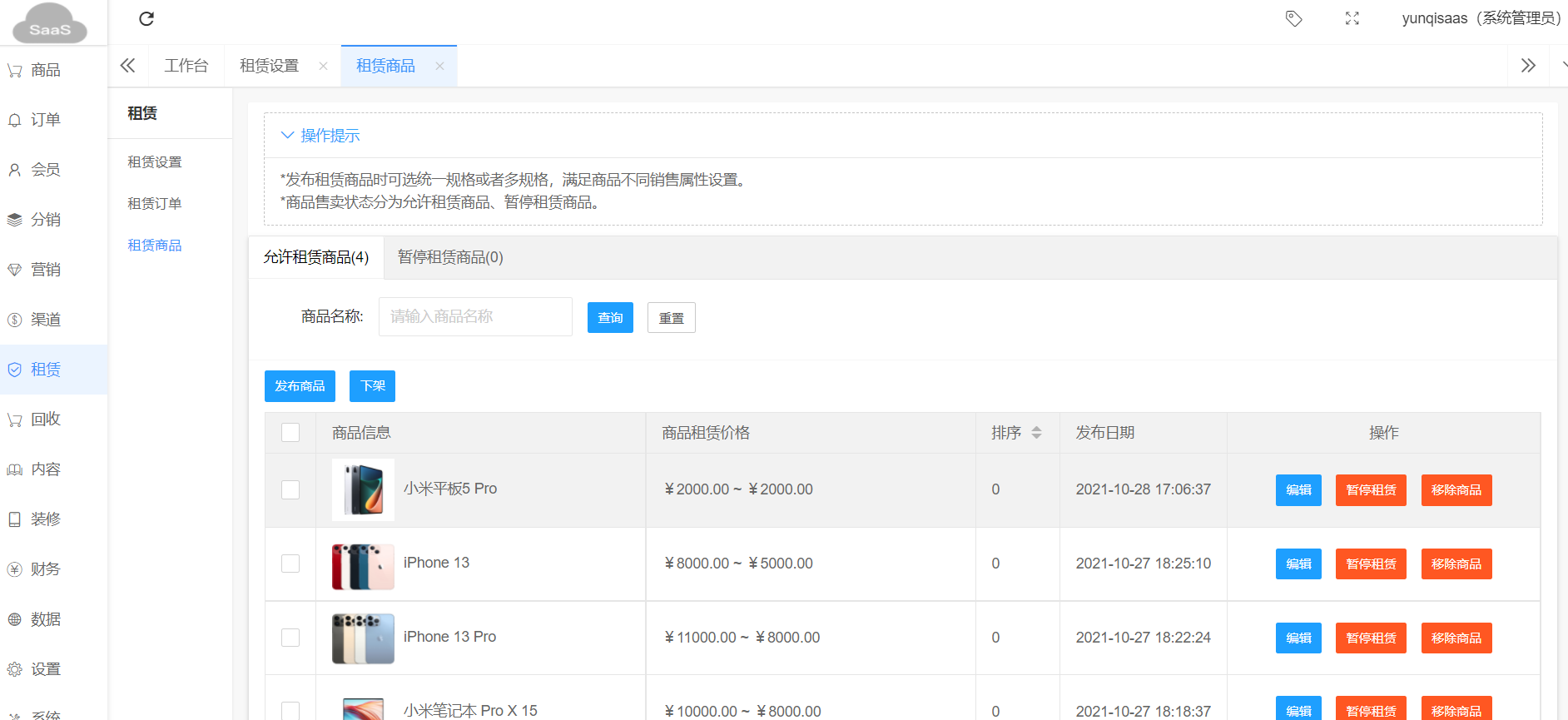Image resolution: width=1568 pixels, height=720 pixels.
Task: Open 分销 in left sidebar
Action: (x=53, y=220)
